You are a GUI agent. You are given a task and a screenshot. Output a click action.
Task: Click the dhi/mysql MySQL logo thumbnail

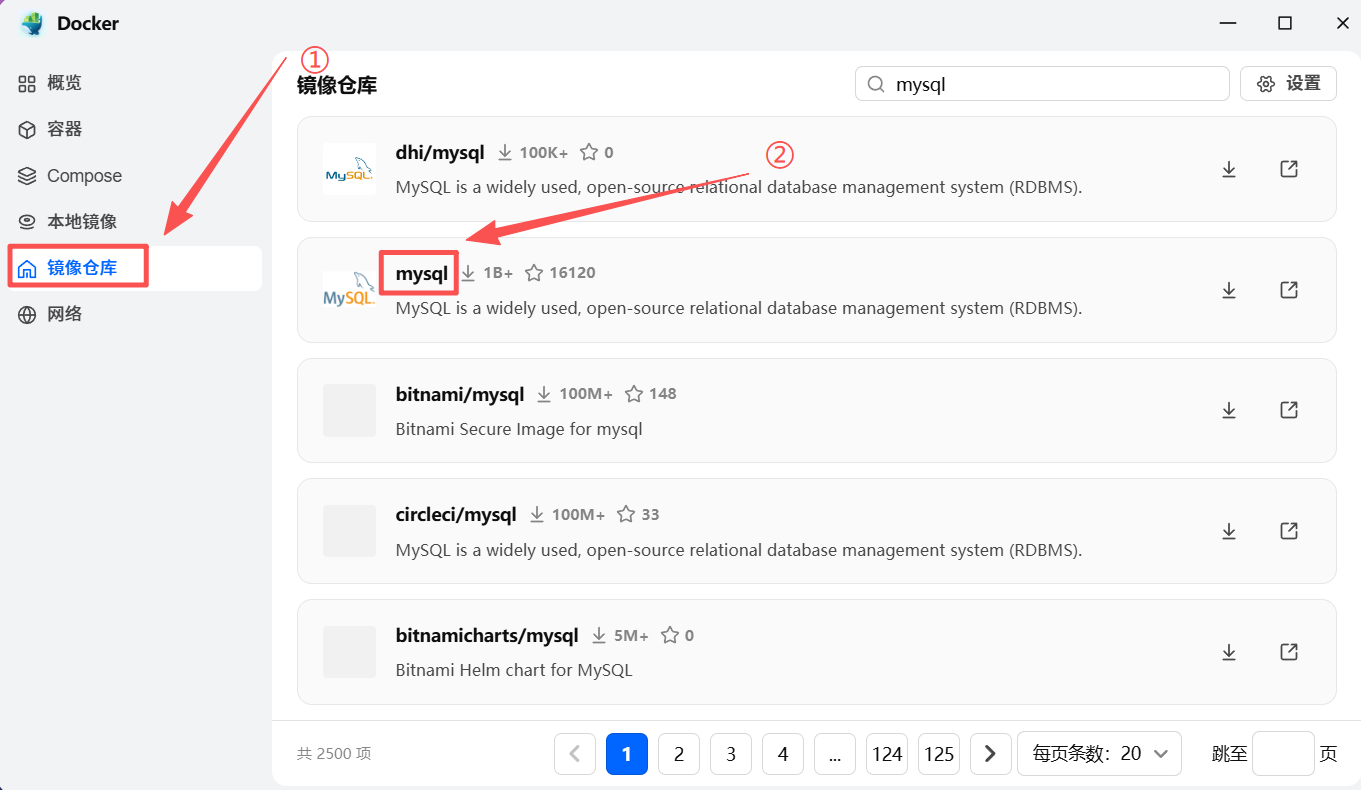coord(349,169)
